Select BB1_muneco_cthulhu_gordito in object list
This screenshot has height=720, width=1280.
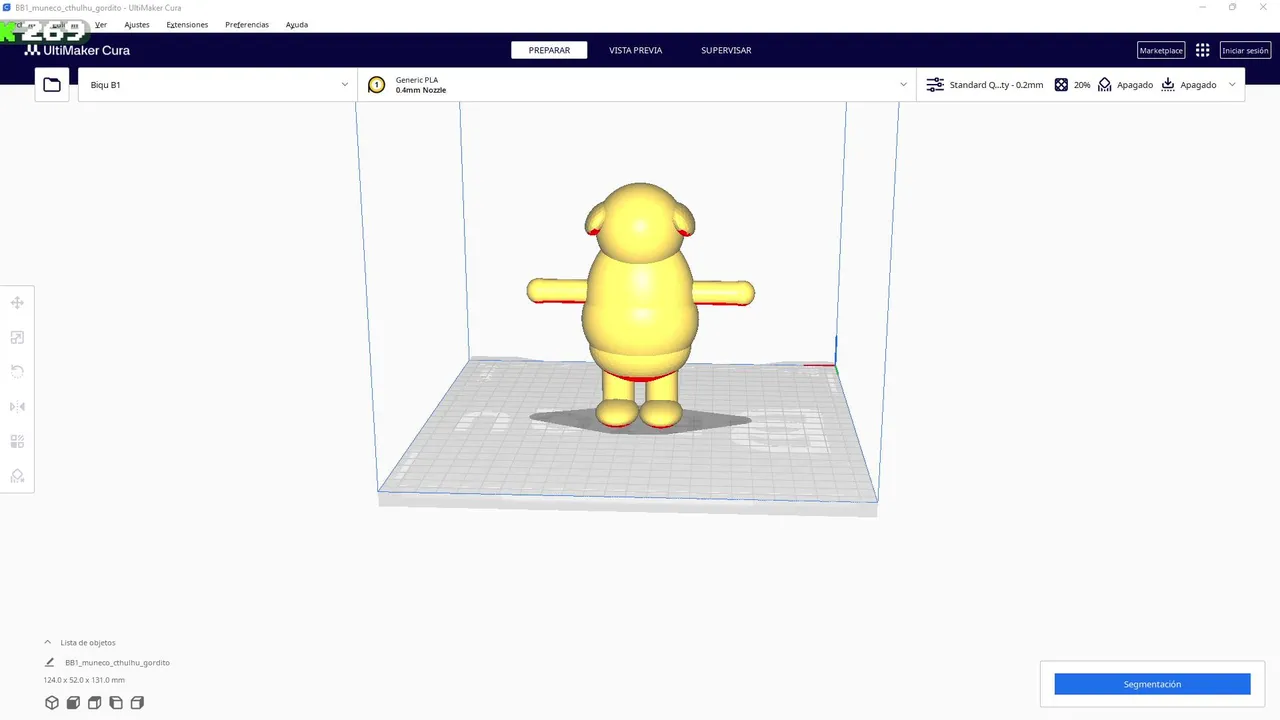(x=117, y=662)
